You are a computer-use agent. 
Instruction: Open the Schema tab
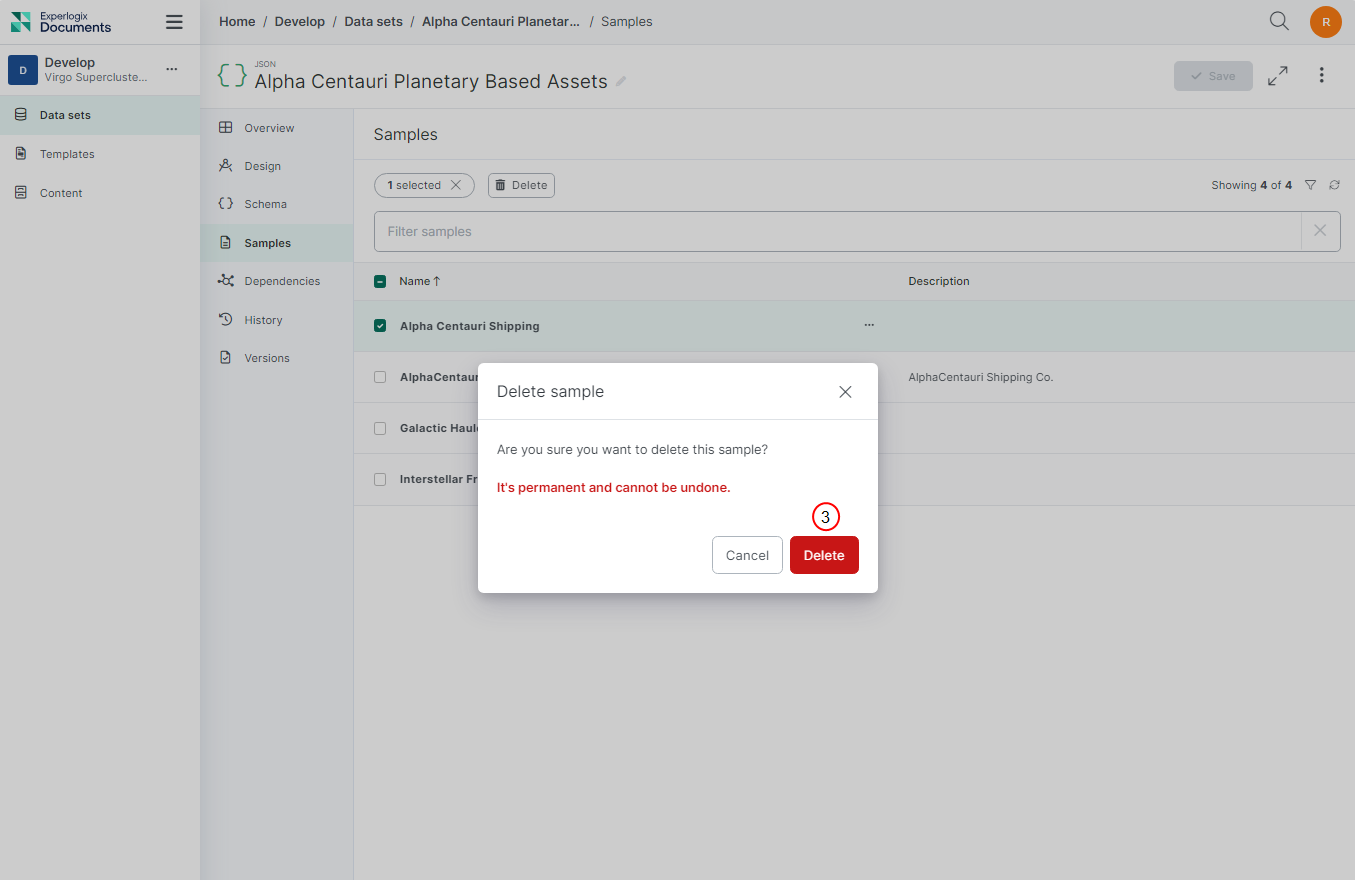coord(265,204)
